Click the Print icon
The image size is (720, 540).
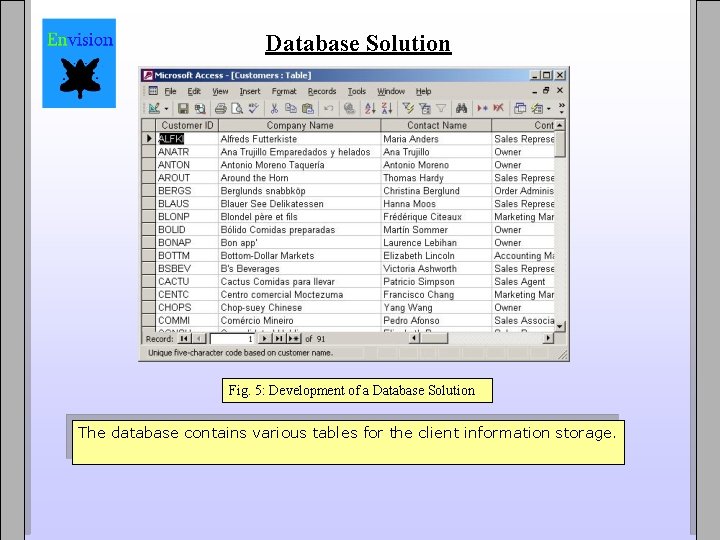tap(221, 109)
